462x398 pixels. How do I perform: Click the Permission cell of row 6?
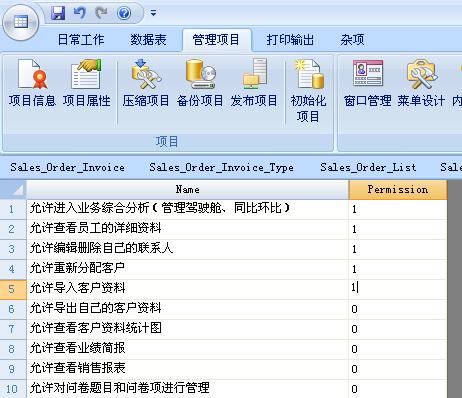click(x=398, y=309)
